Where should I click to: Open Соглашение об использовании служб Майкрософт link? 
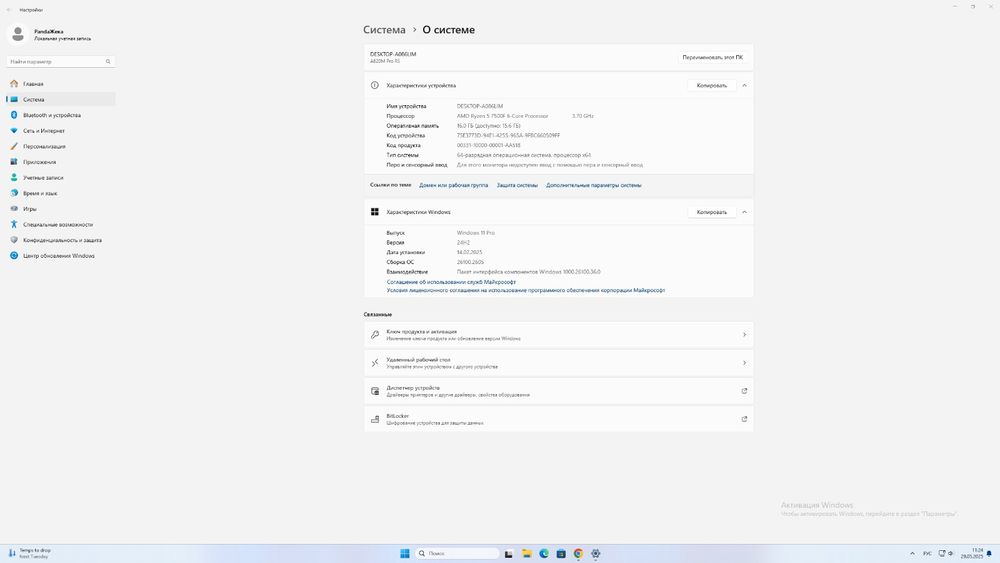tap(451, 282)
